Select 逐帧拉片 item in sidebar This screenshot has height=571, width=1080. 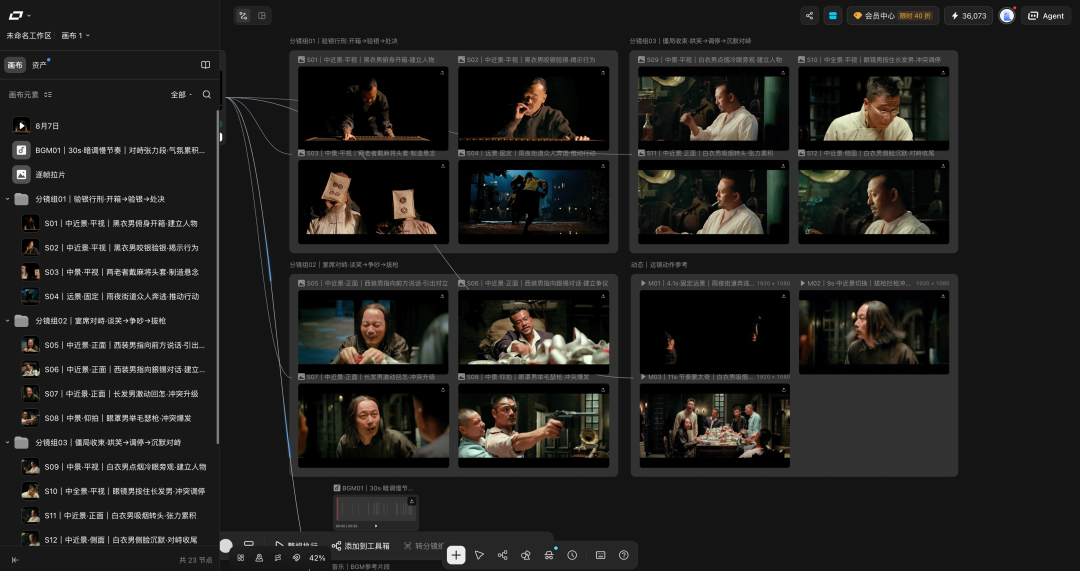(x=110, y=174)
